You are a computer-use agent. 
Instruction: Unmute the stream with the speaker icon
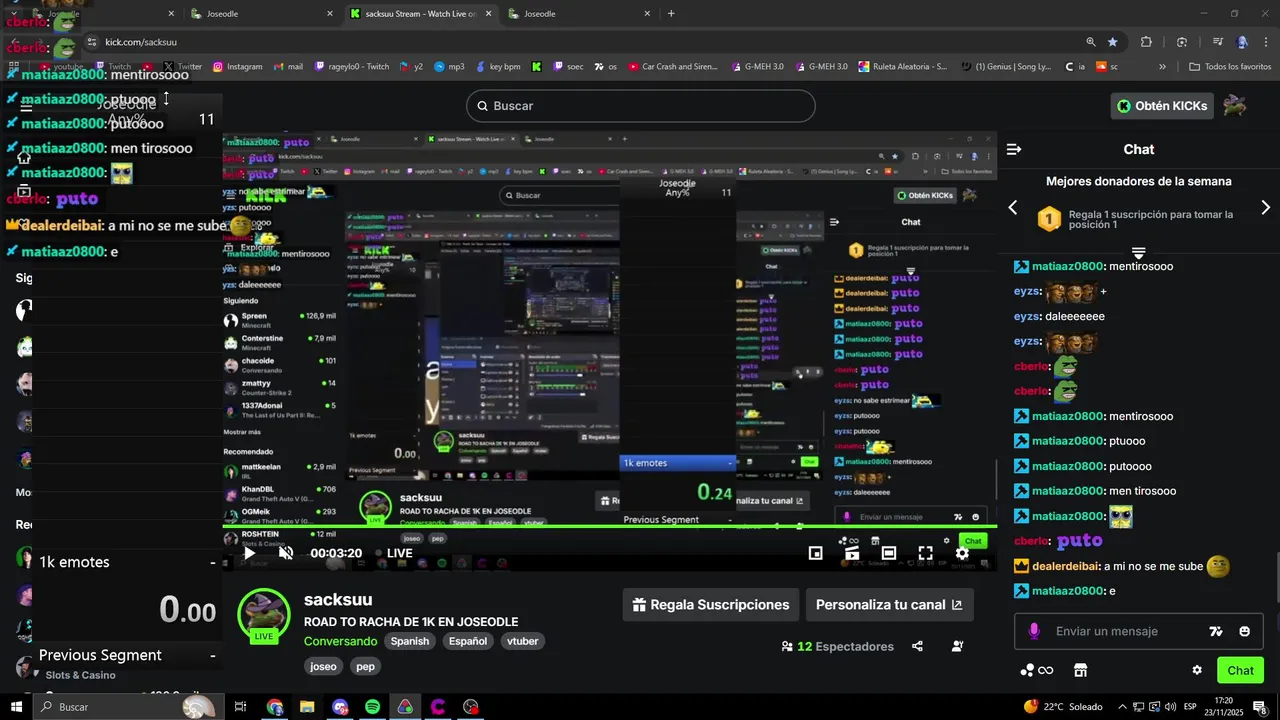point(286,553)
